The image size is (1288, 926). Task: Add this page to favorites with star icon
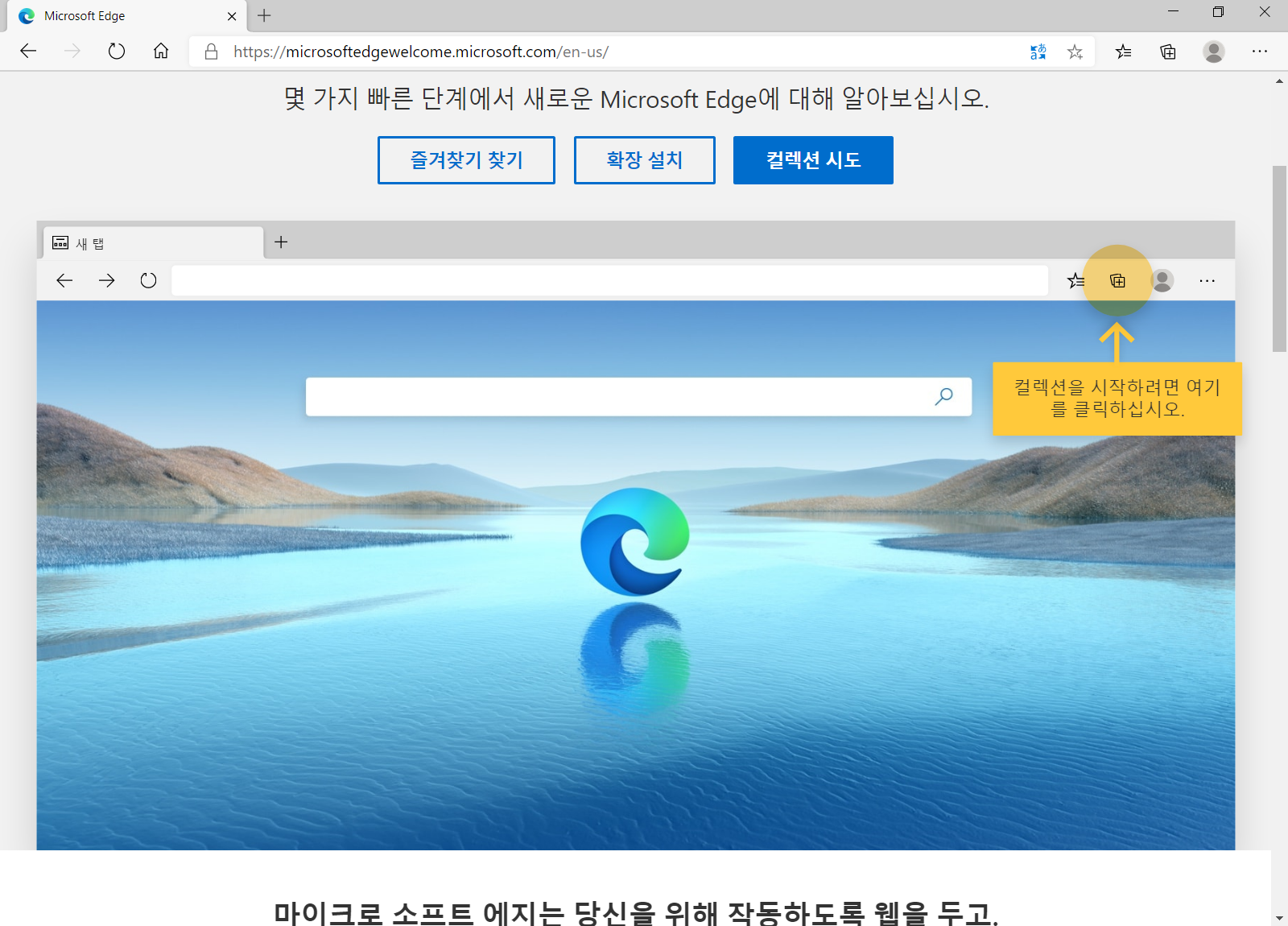pos(1075,52)
